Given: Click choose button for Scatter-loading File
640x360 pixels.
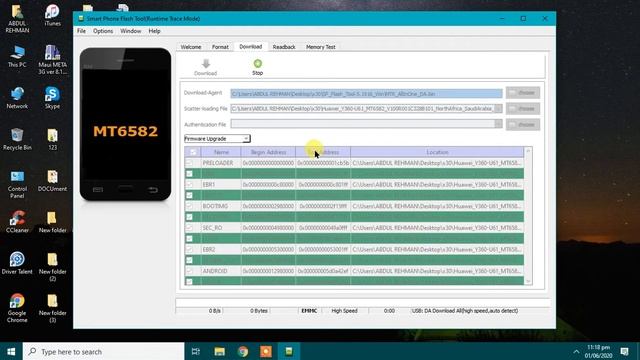Looking at the screenshot, I should point(523,109).
